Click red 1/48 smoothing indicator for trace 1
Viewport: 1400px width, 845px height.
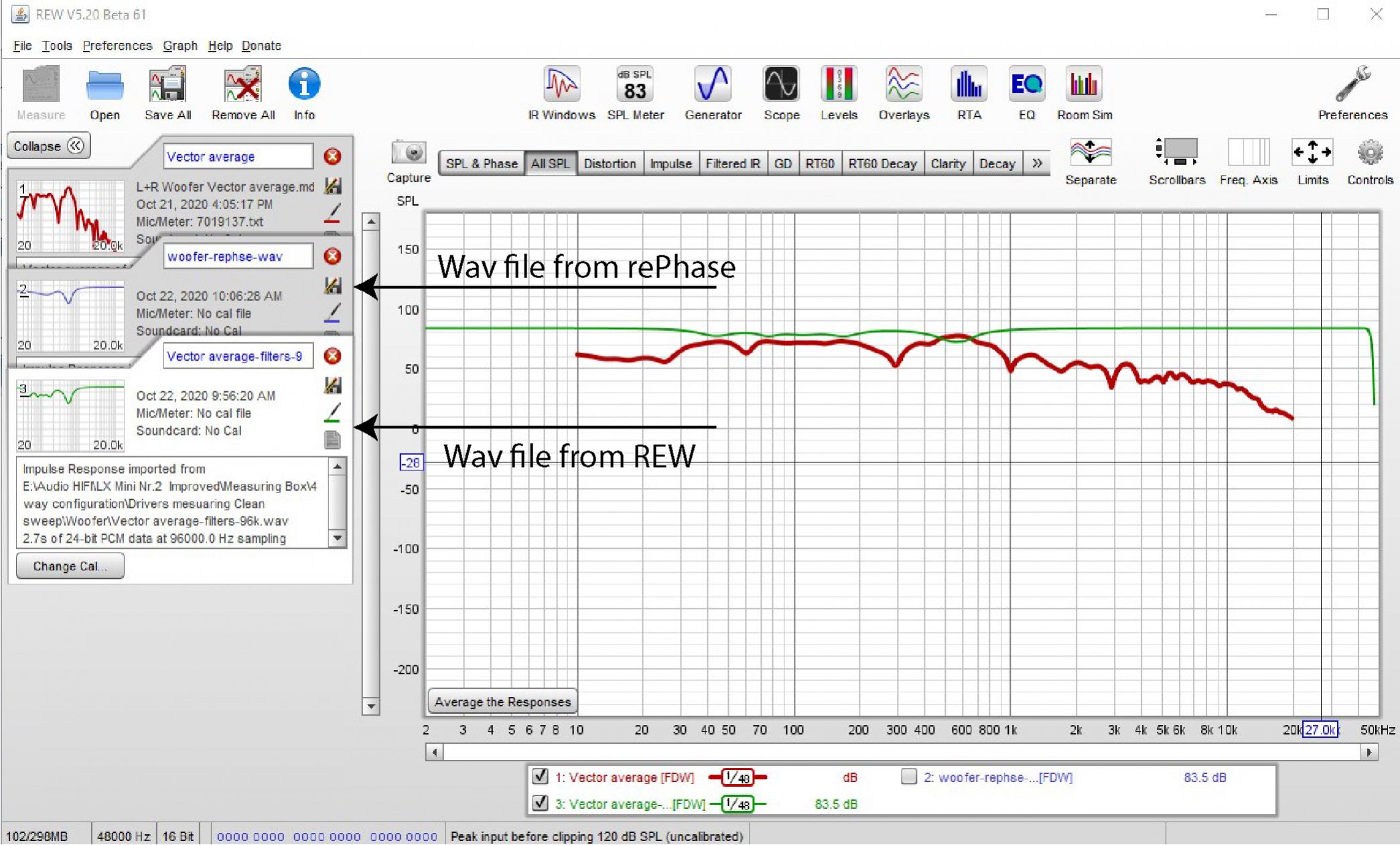(x=738, y=777)
